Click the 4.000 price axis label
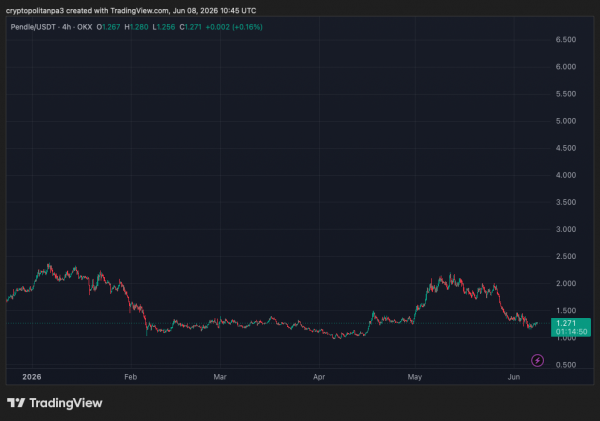Viewport: 600px width, 421px height. coord(566,175)
